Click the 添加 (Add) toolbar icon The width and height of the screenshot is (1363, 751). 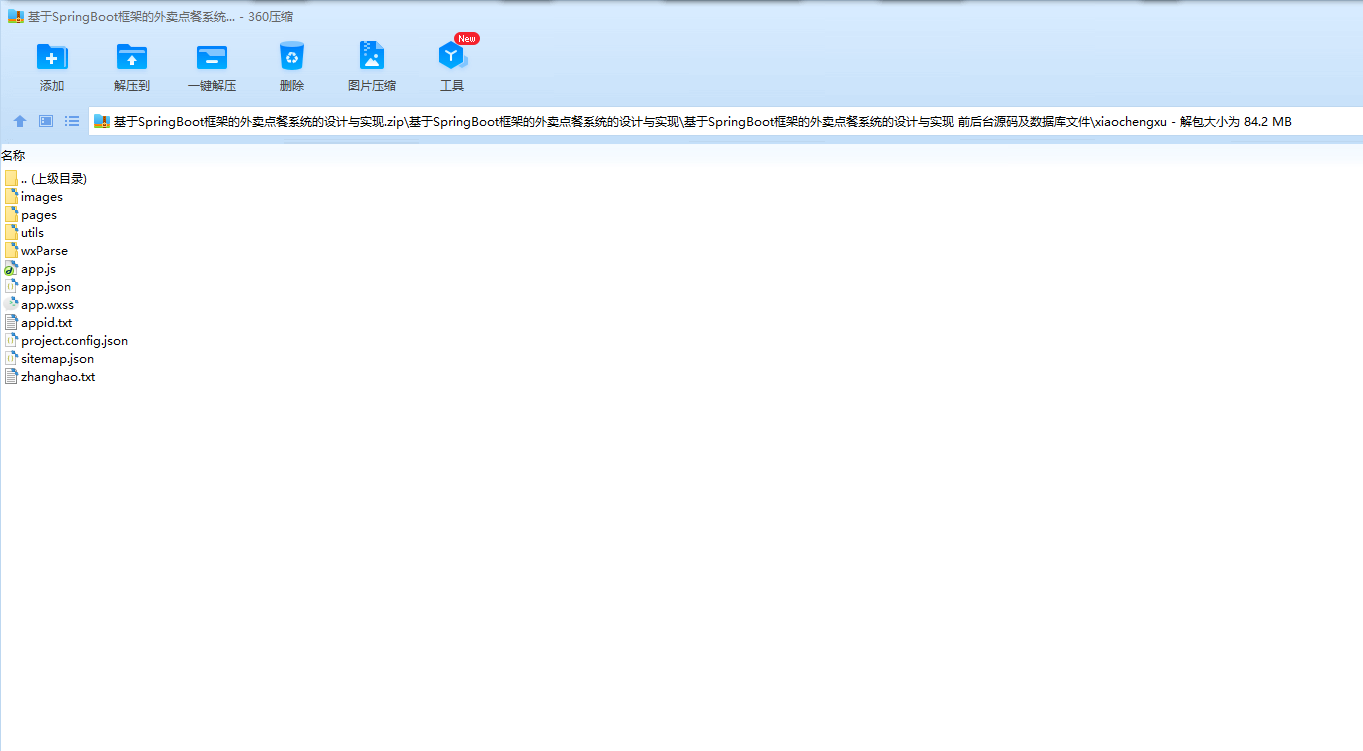point(52,57)
